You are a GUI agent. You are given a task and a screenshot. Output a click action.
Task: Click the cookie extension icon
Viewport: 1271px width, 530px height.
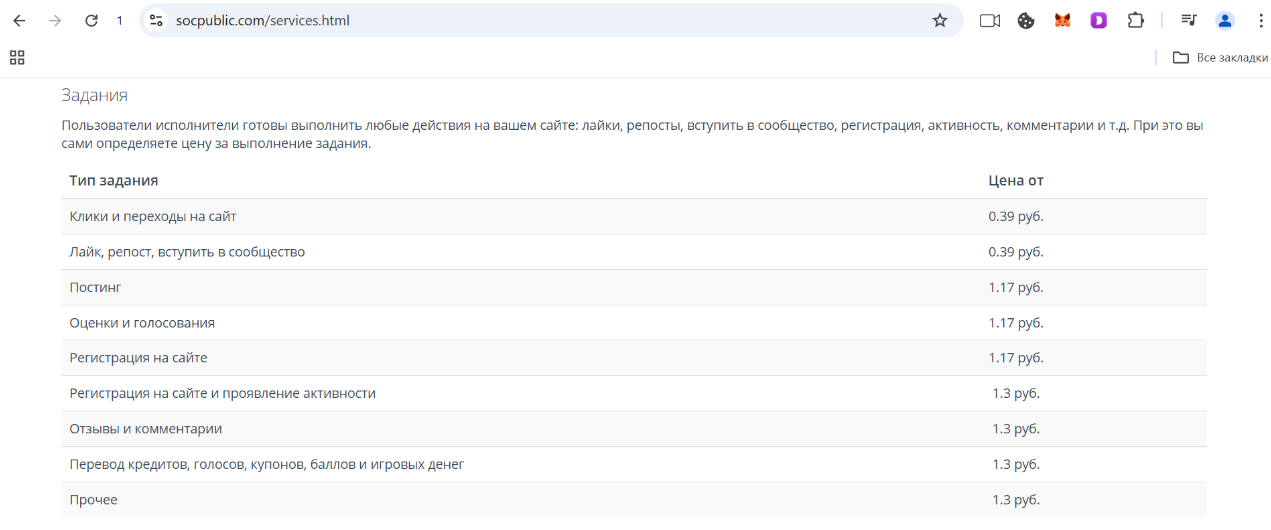click(1026, 20)
